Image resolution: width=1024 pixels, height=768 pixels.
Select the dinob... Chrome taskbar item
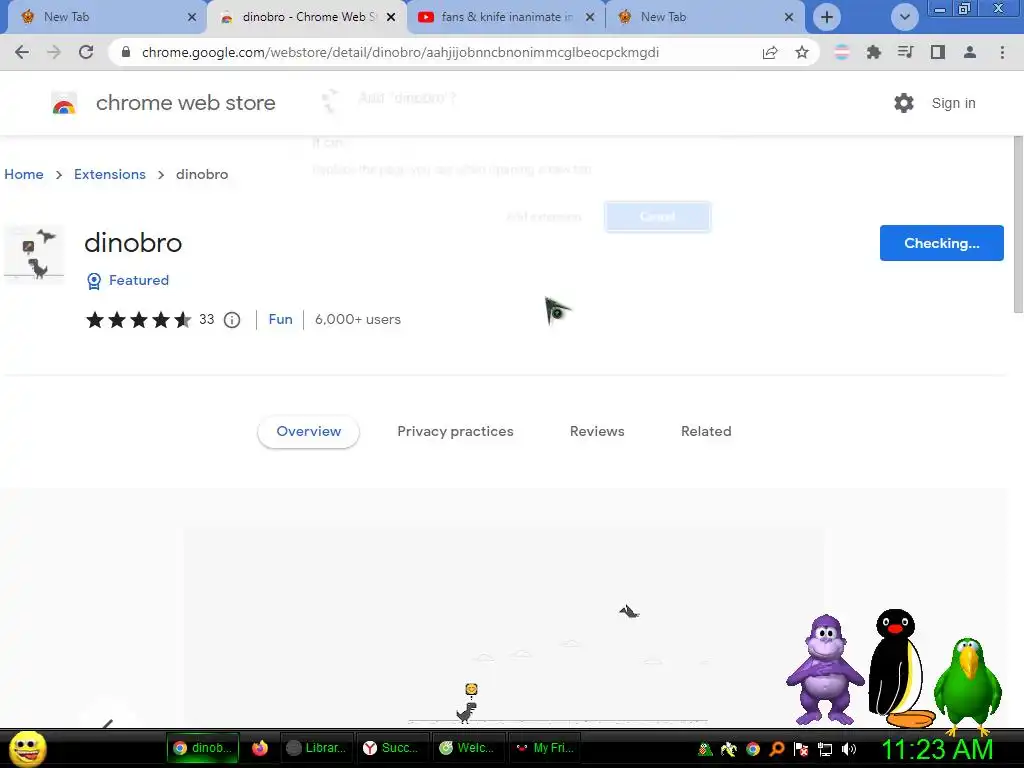click(x=203, y=748)
